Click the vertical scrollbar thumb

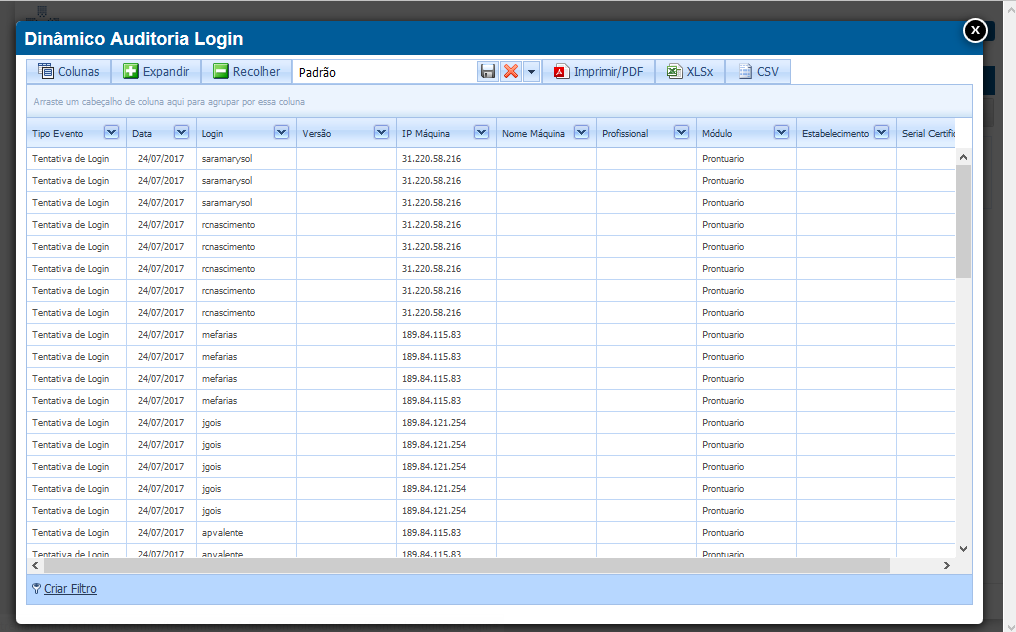point(964,221)
